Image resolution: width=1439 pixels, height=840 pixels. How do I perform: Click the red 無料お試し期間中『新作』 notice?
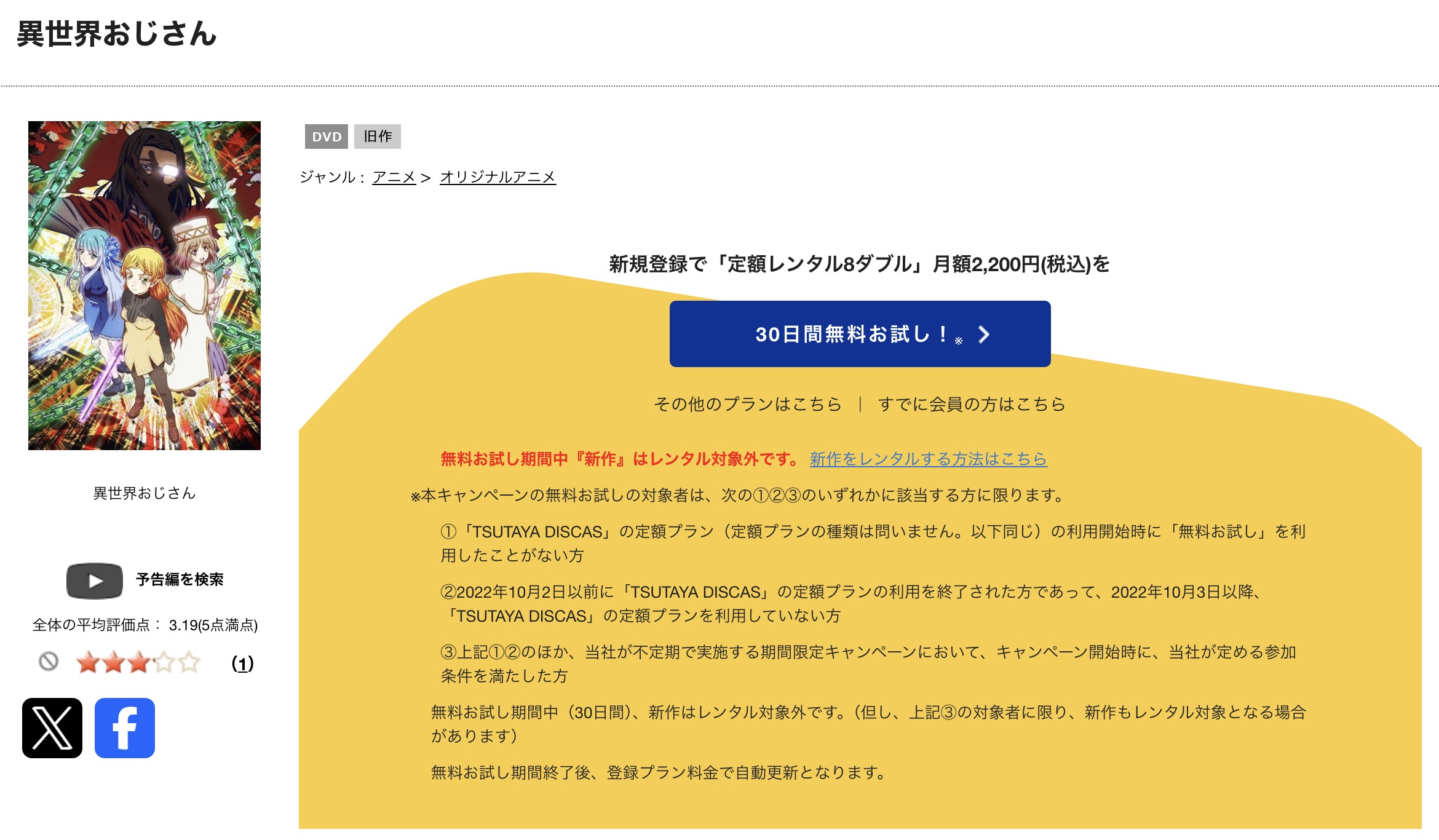[x=620, y=459]
